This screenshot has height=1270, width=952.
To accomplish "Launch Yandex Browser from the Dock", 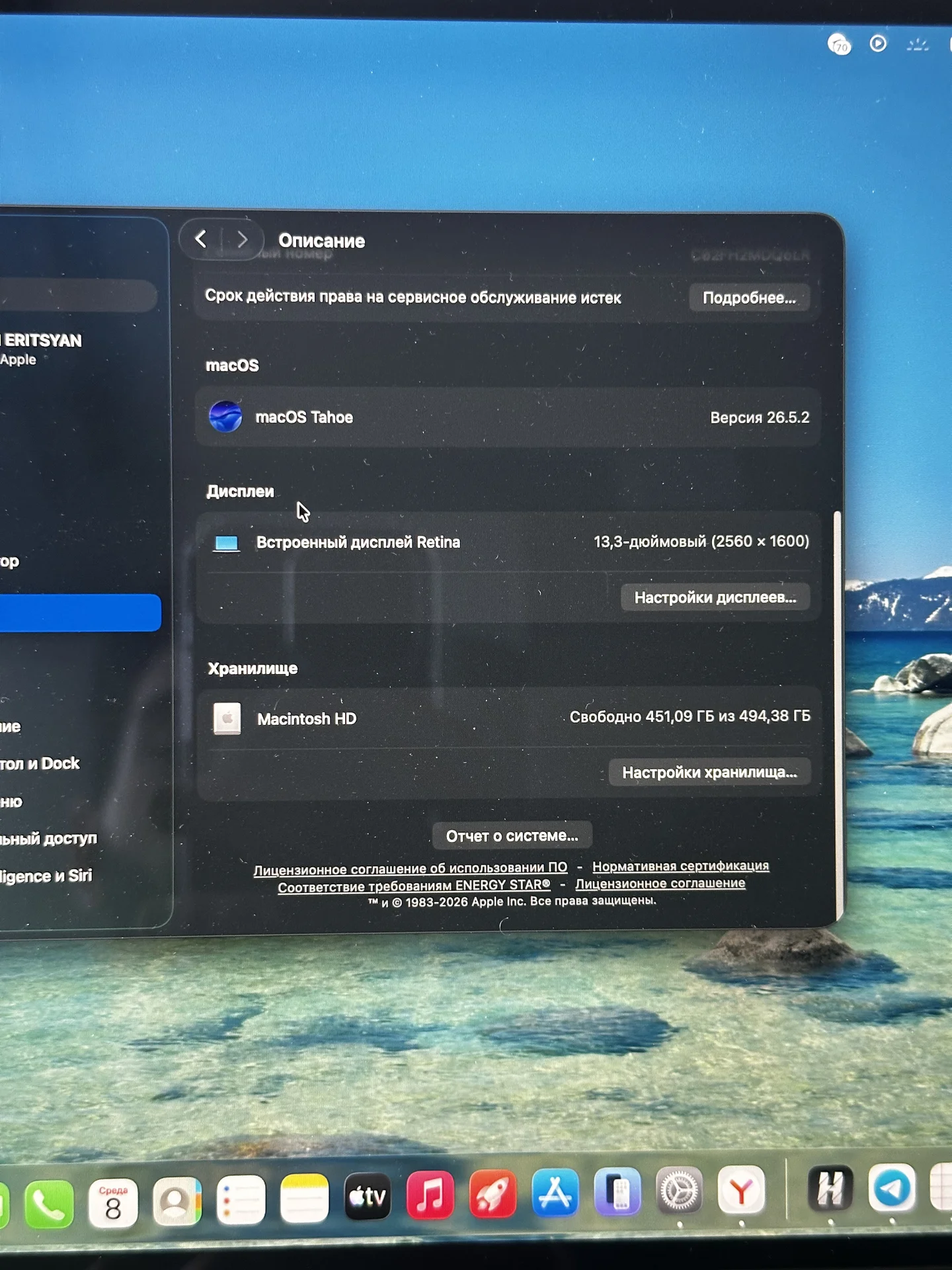I will click(742, 1191).
